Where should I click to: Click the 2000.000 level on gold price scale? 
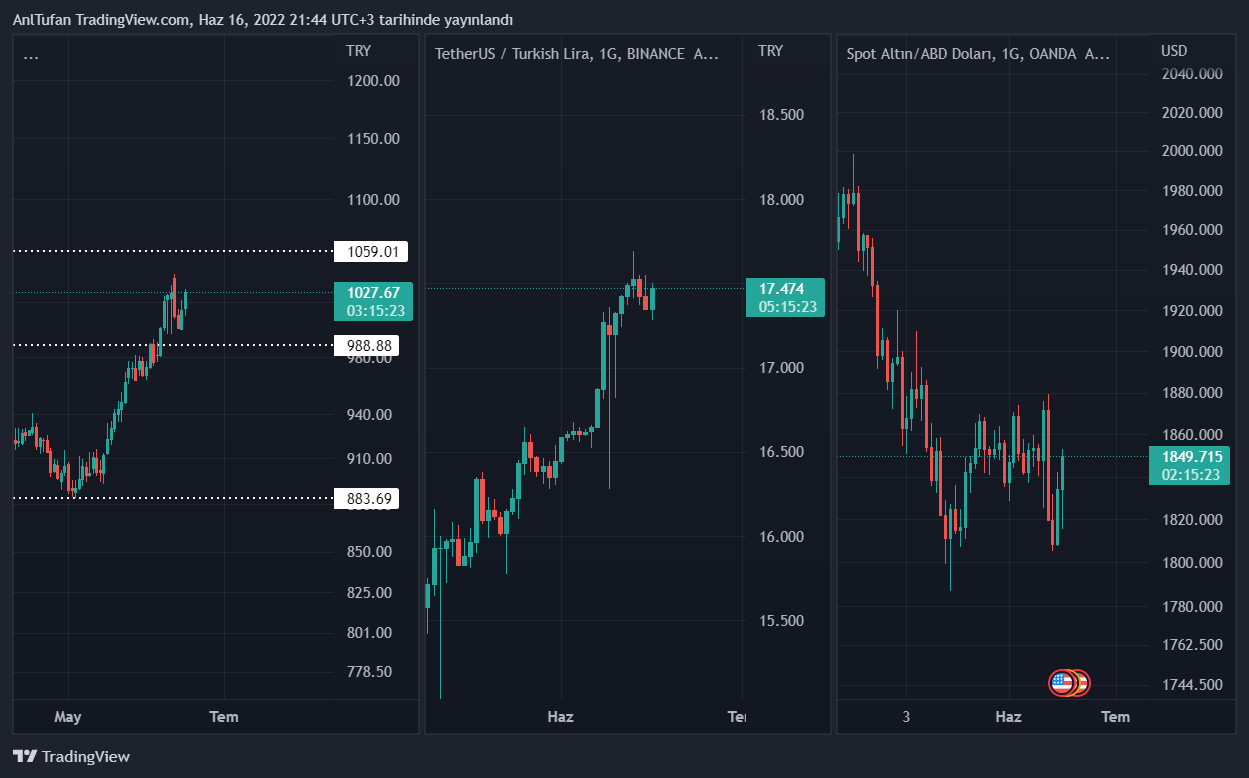pos(1191,151)
